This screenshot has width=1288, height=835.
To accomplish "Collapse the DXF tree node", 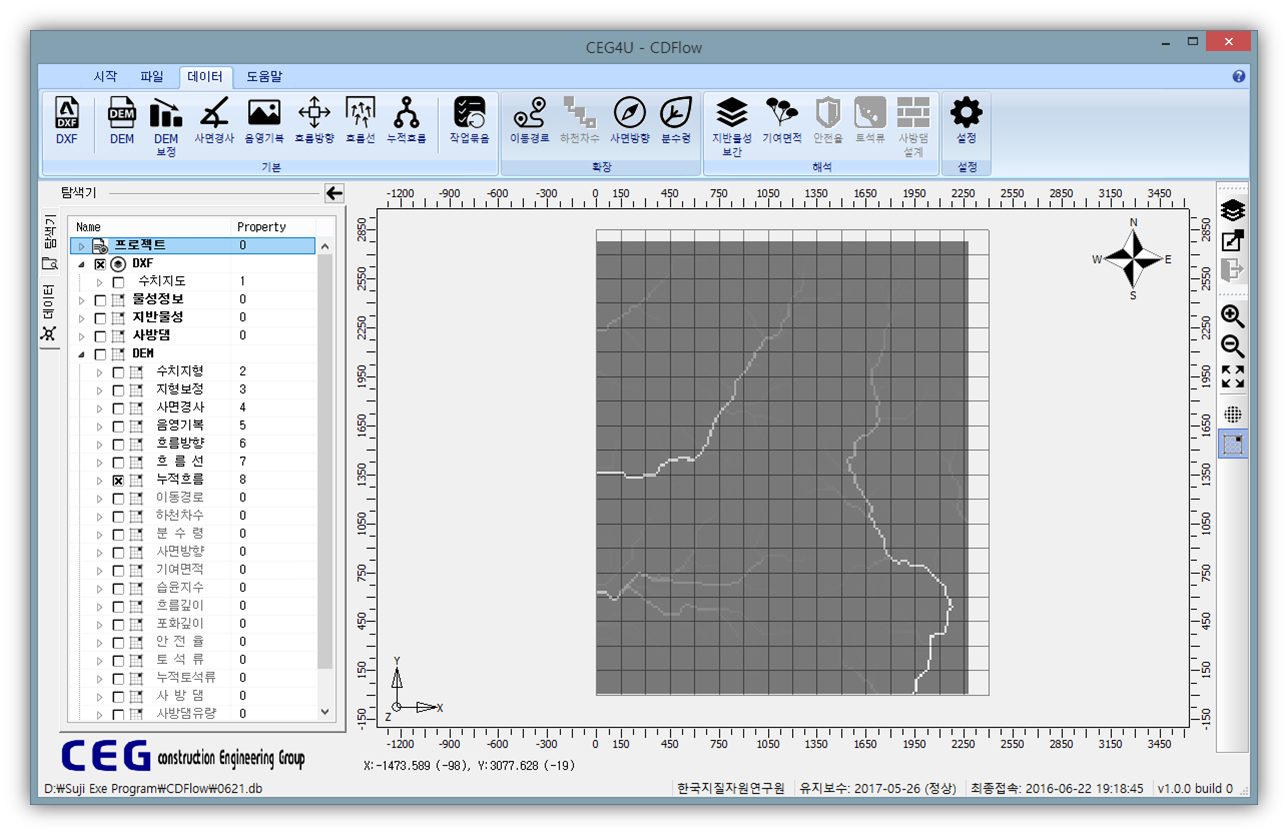I will point(81,264).
